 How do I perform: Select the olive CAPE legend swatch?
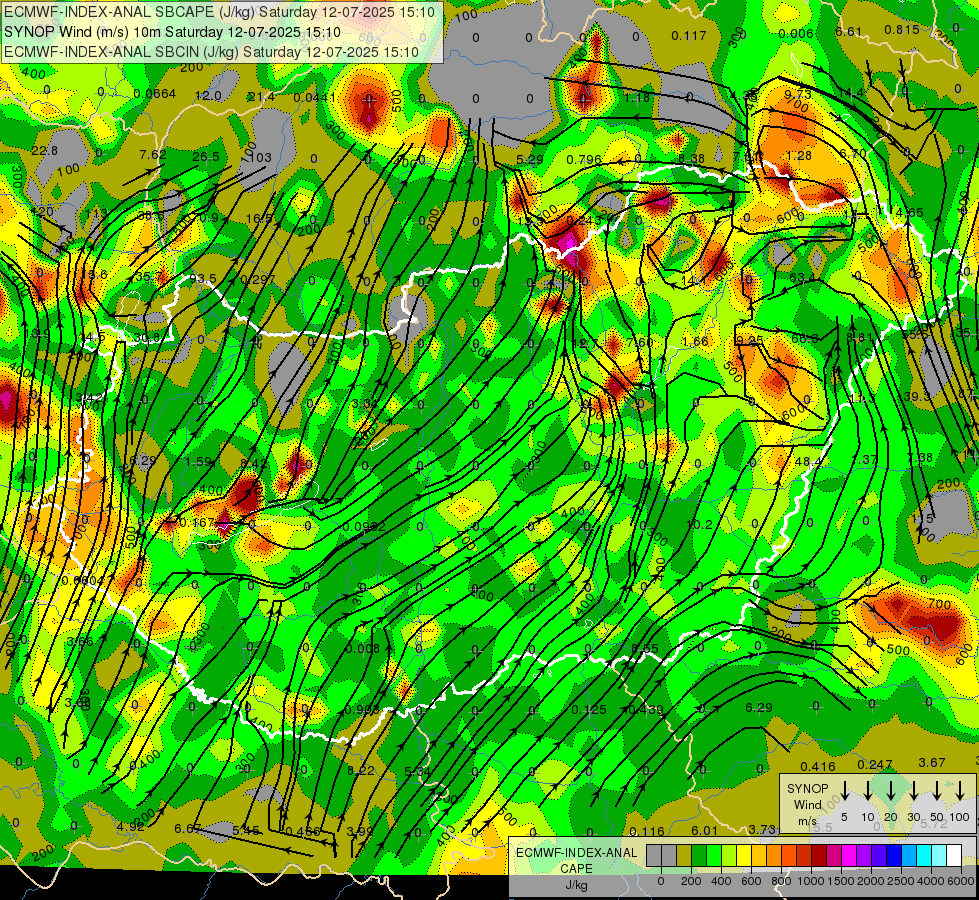684,855
